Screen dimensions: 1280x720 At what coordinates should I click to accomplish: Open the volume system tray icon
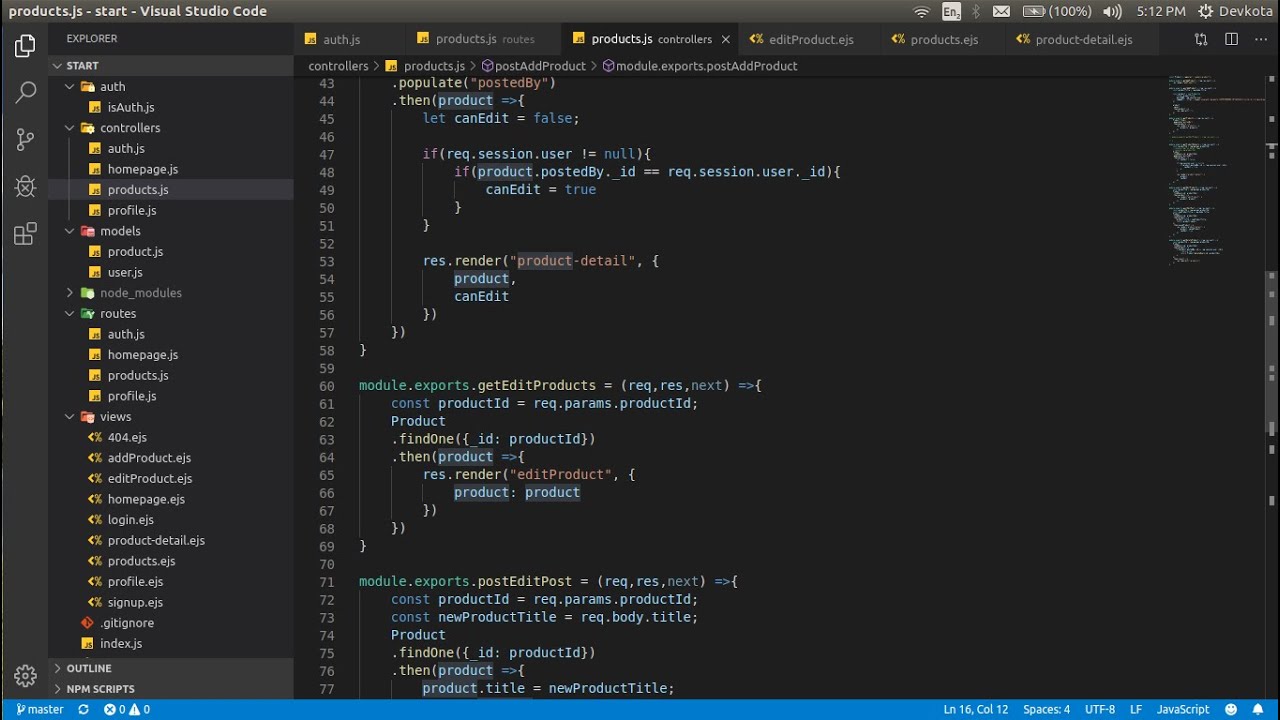click(x=1112, y=11)
